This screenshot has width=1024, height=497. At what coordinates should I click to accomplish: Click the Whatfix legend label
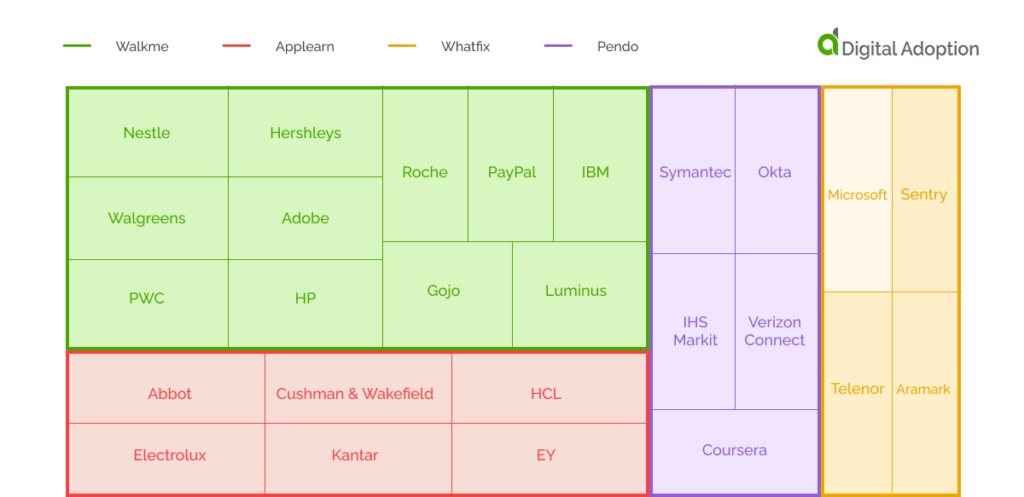pos(465,47)
